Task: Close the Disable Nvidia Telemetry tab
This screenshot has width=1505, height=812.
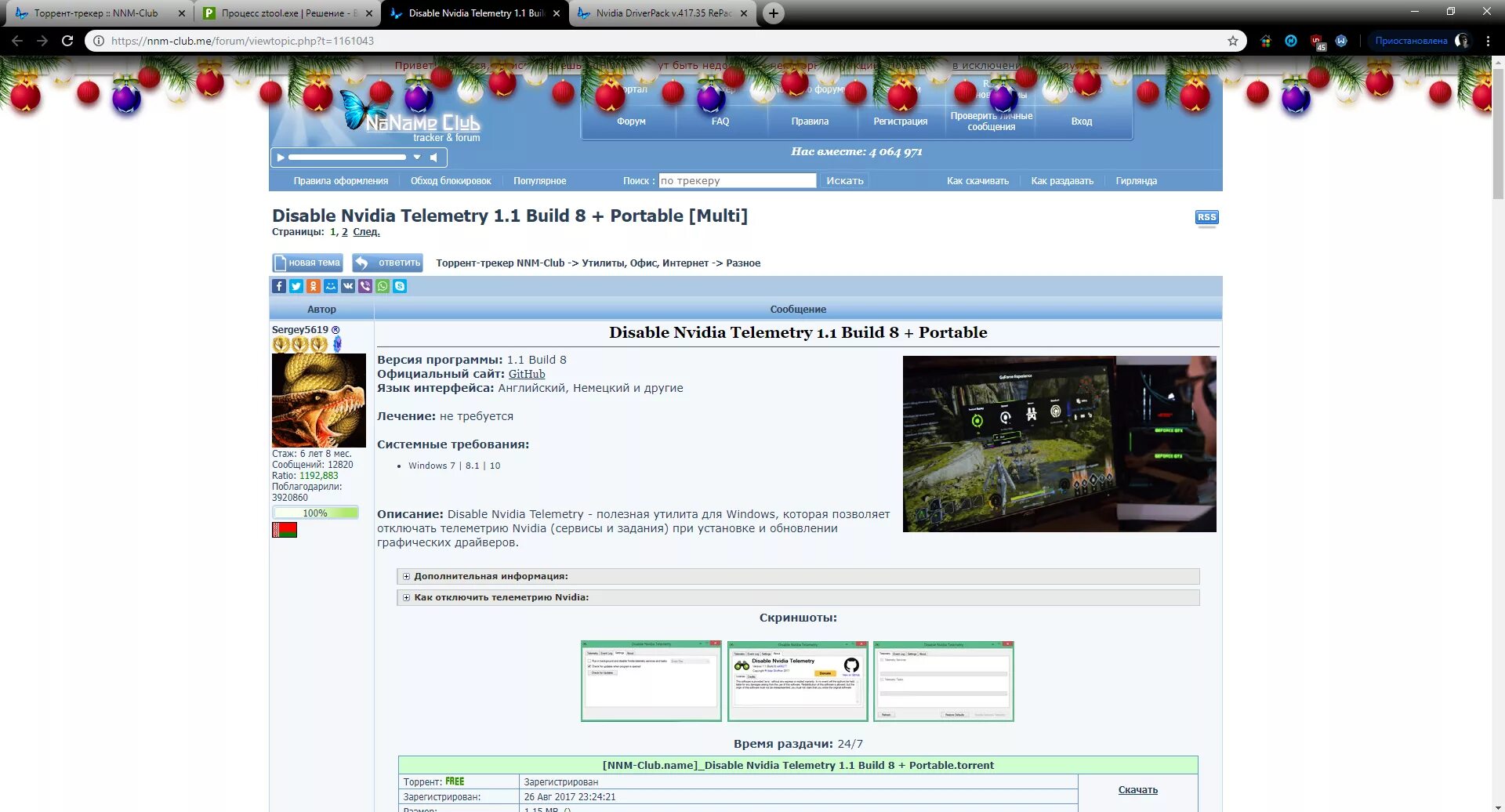Action: 557,13
